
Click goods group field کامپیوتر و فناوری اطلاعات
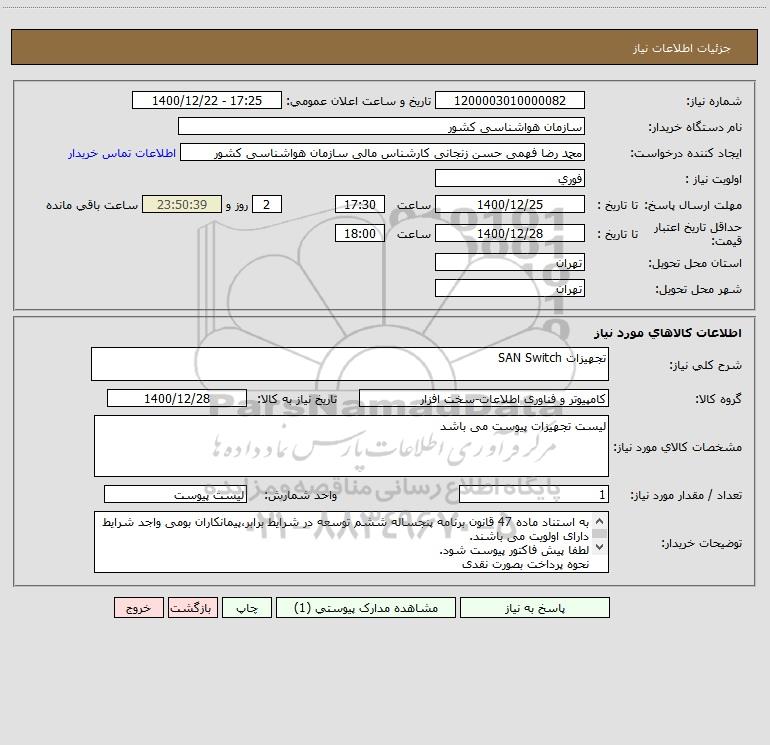coord(484,398)
